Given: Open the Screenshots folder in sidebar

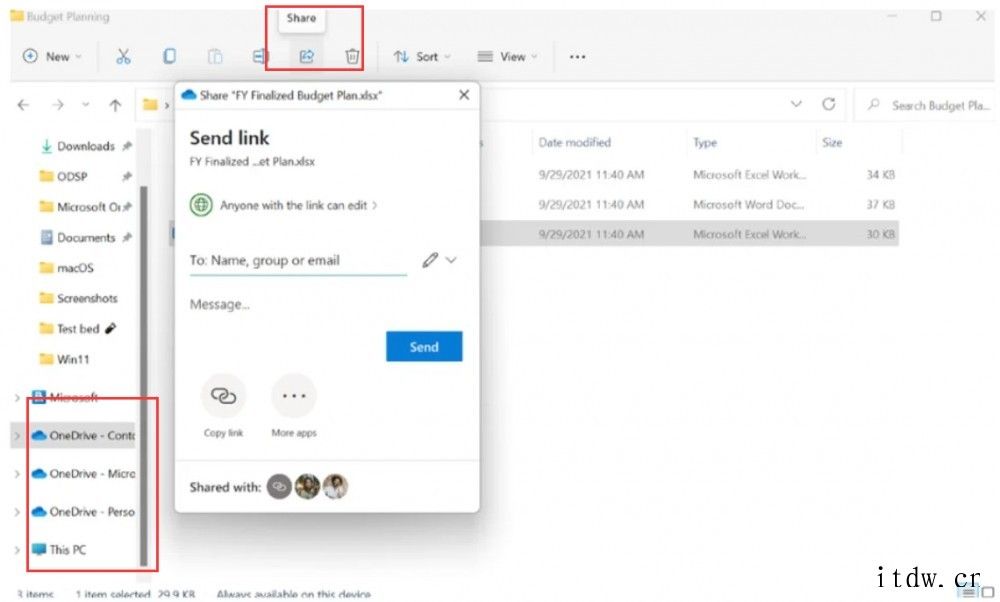Looking at the screenshot, I should point(79,298).
